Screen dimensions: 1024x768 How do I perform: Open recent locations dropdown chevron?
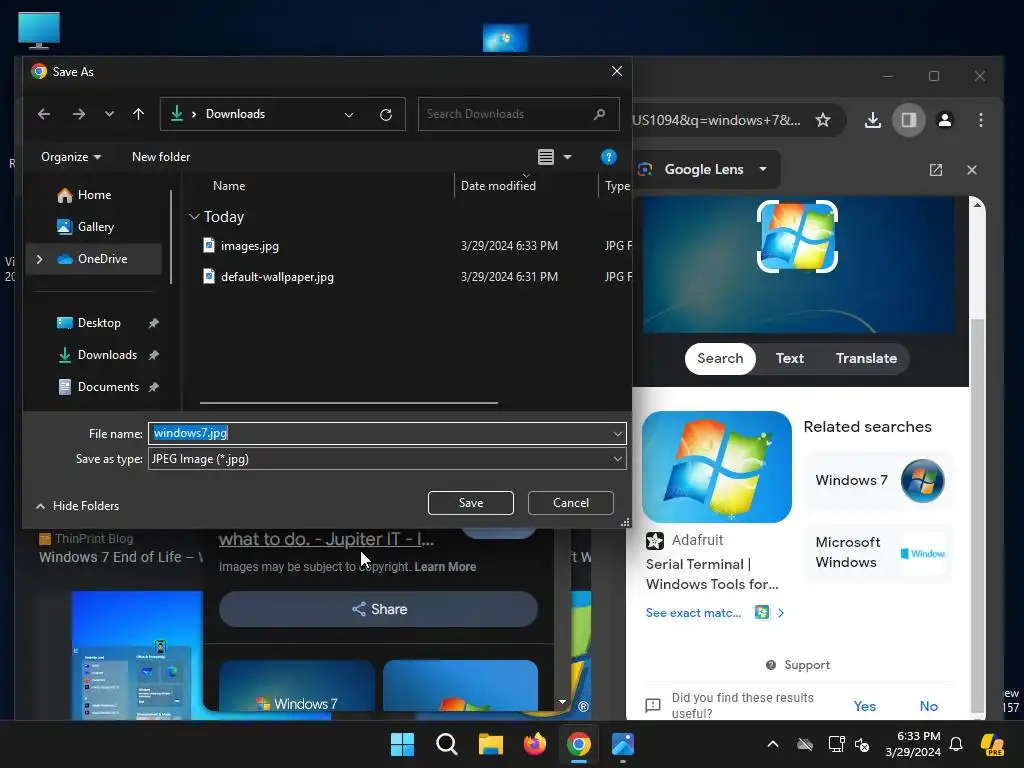109,114
